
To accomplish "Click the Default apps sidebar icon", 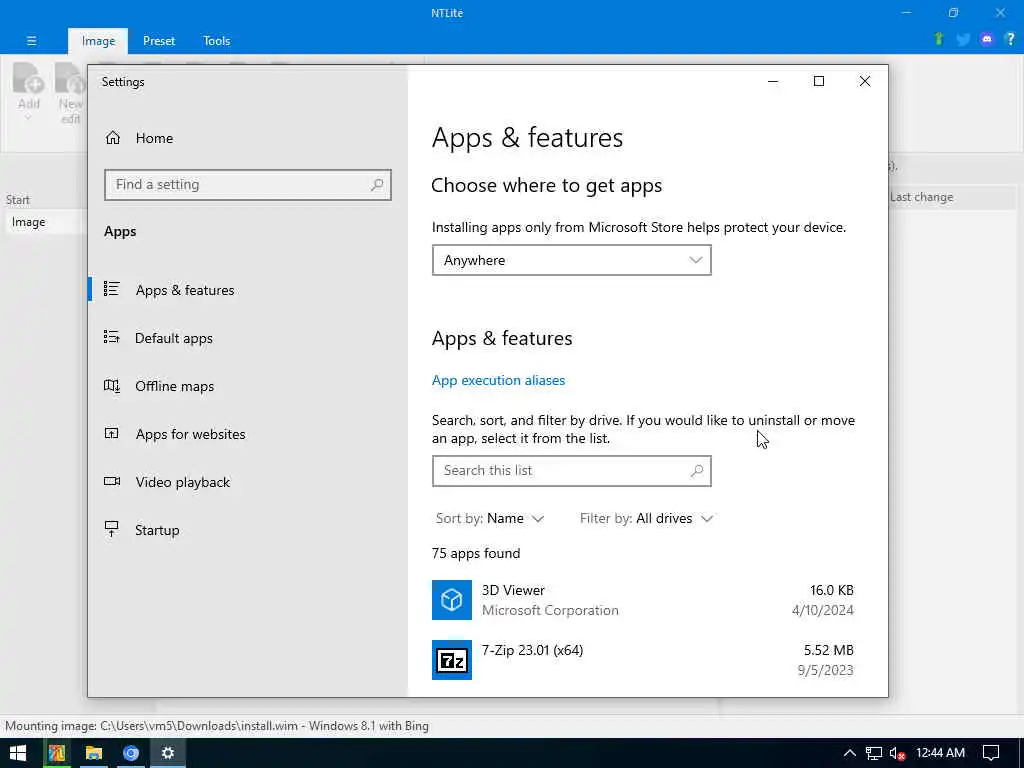I will click(112, 337).
